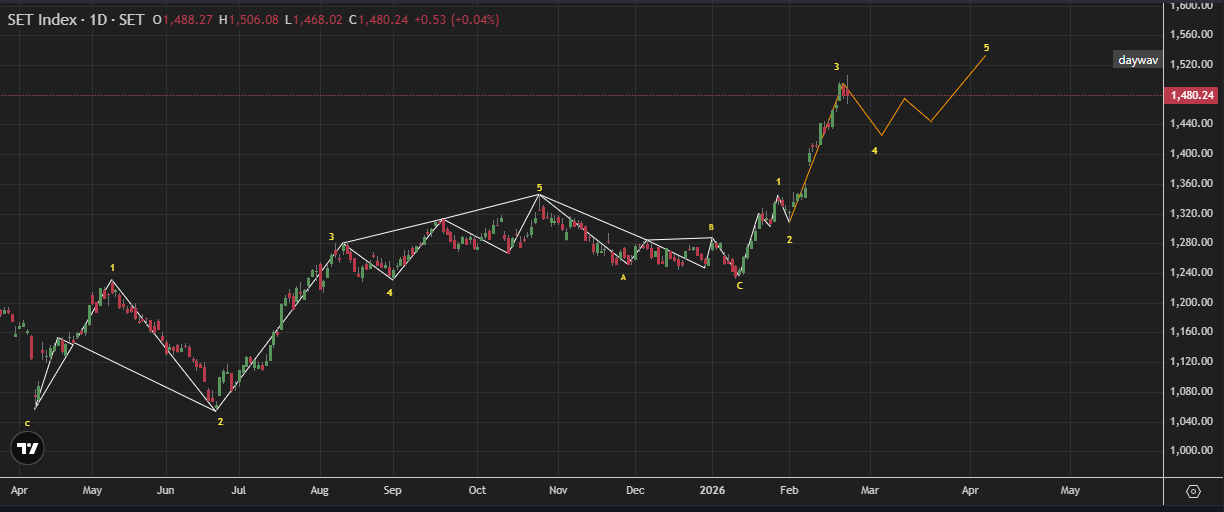Click the Oct label on time axis
The height and width of the screenshot is (512, 1224).
pos(477,491)
